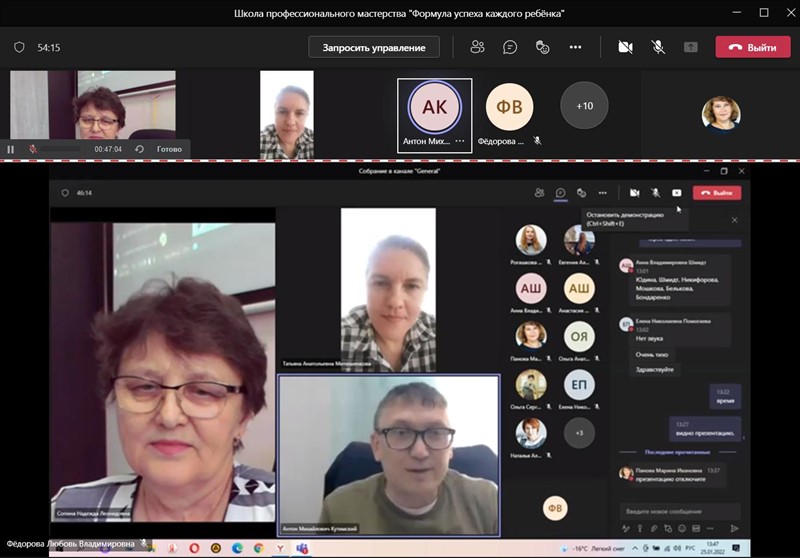
Task: Open the Teams icon in shared taskbar
Action: (301, 548)
